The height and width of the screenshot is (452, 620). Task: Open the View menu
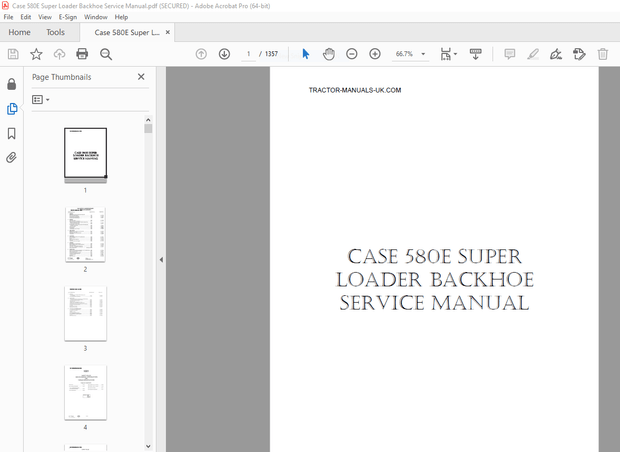coord(45,17)
